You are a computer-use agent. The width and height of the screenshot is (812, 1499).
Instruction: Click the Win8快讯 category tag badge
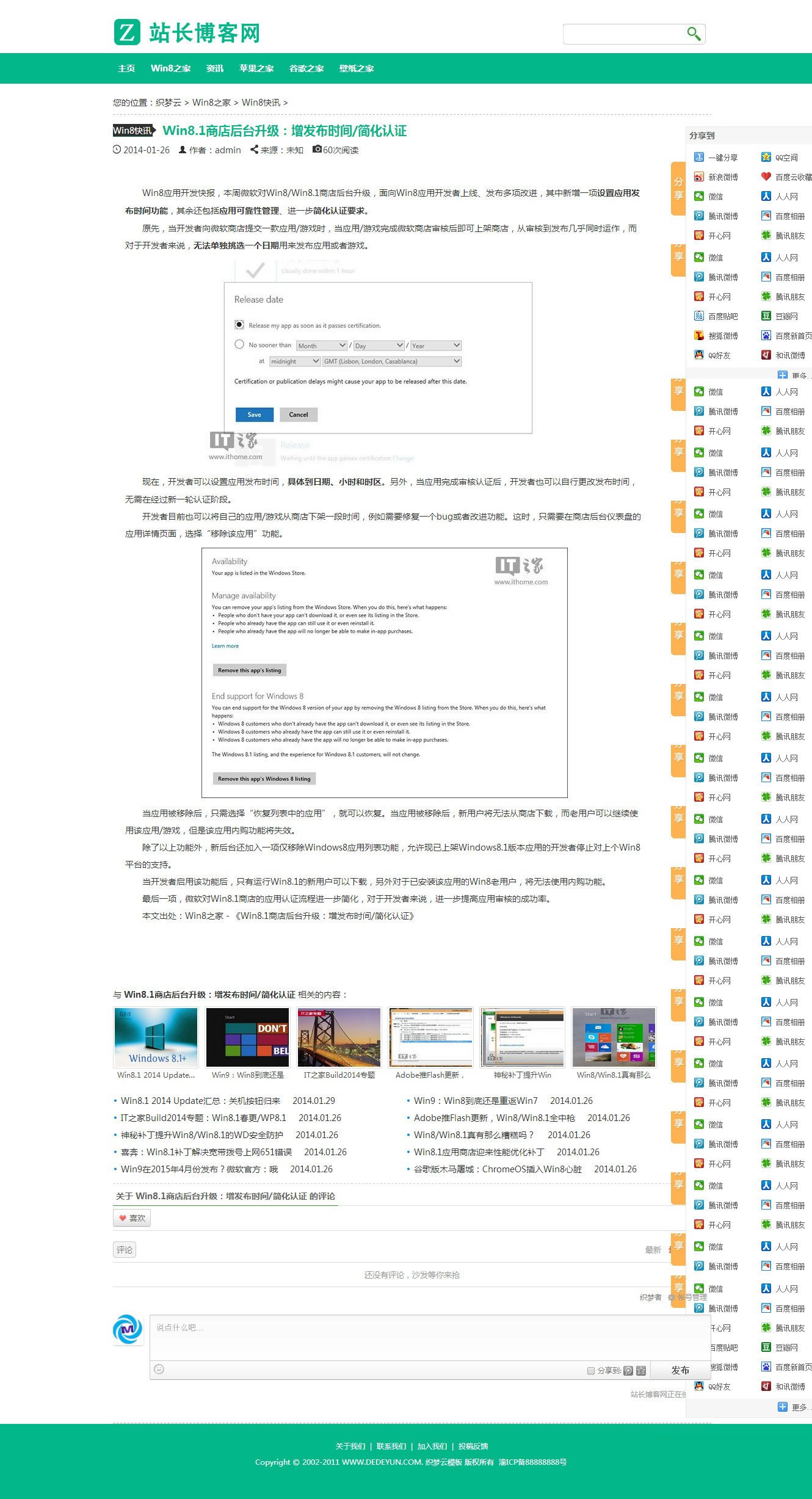coord(134,131)
